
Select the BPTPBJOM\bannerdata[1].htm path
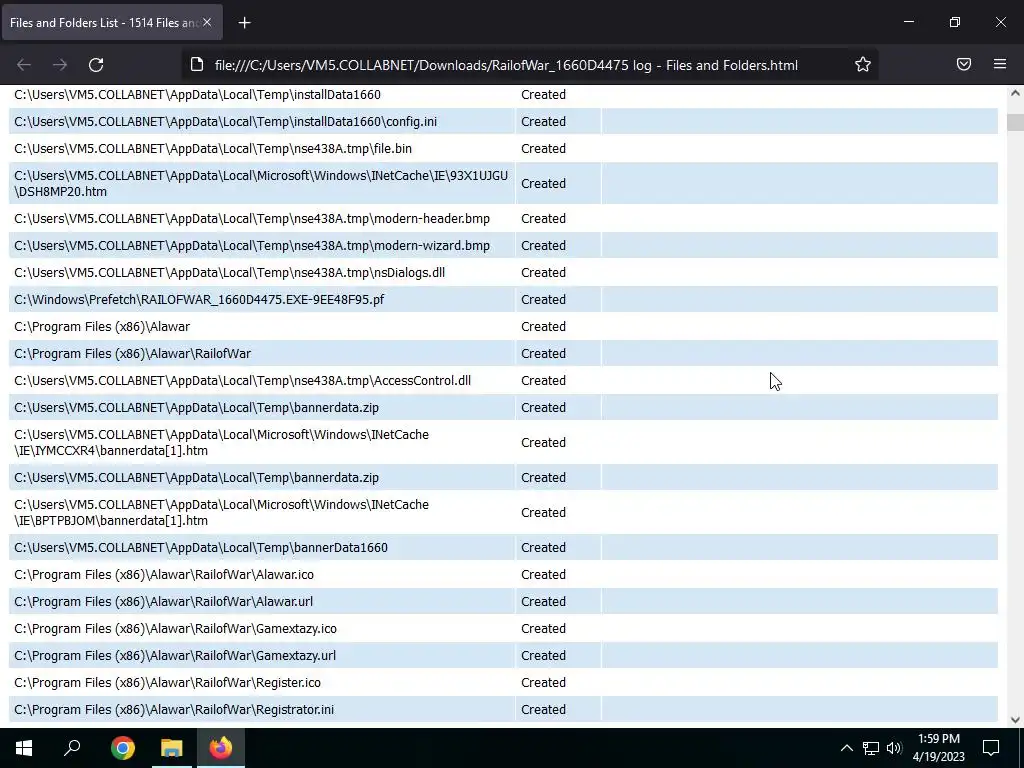(x=221, y=513)
